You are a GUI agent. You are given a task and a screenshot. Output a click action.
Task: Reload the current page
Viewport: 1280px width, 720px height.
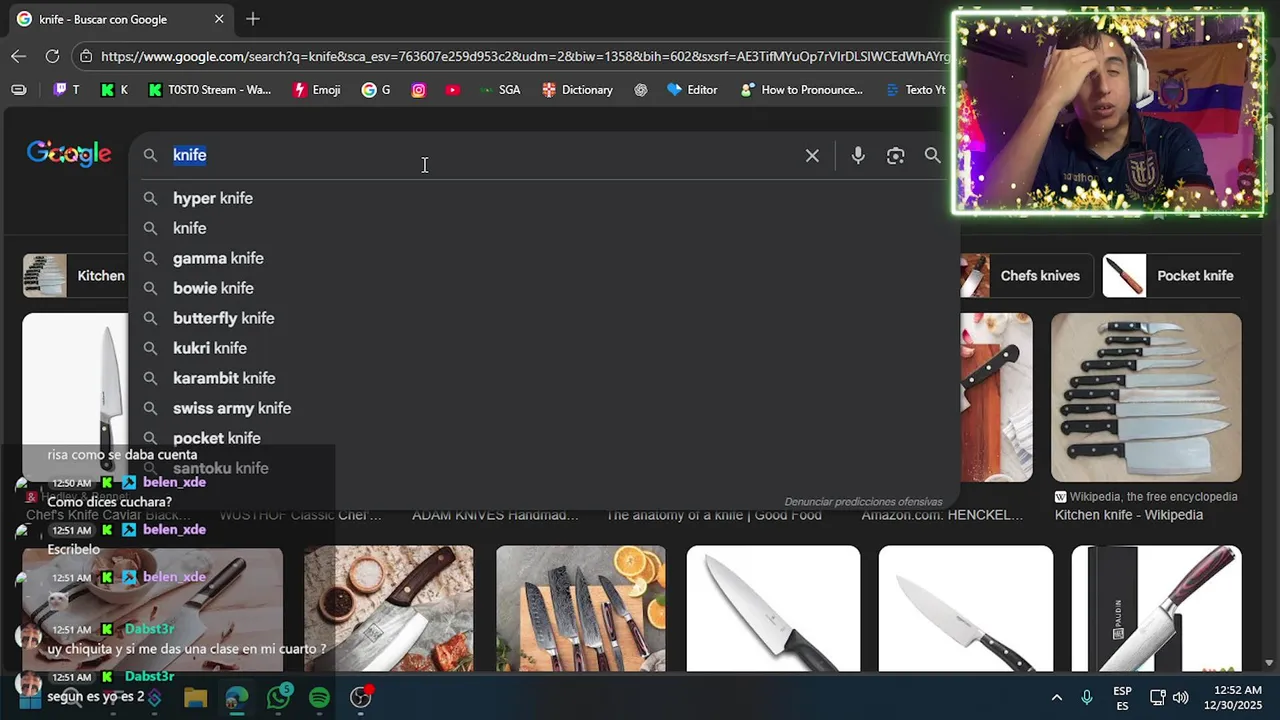tap(52, 56)
